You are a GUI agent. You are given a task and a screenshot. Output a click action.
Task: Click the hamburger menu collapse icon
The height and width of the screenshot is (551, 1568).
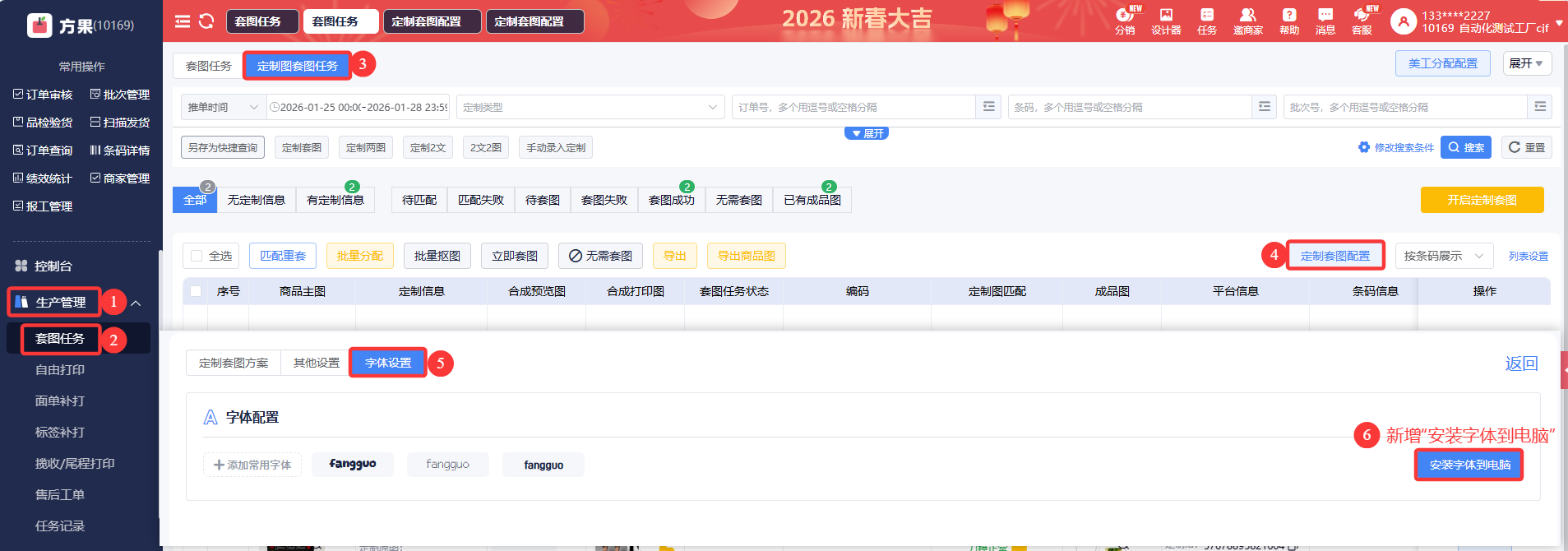point(183,21)
